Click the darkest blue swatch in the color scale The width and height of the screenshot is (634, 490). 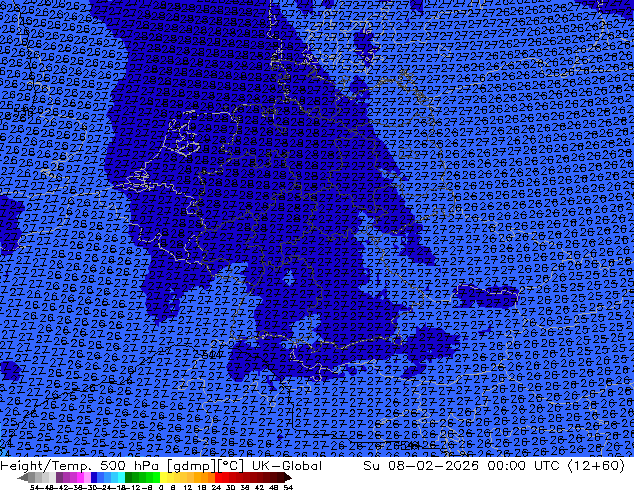[x=94, y=477]
